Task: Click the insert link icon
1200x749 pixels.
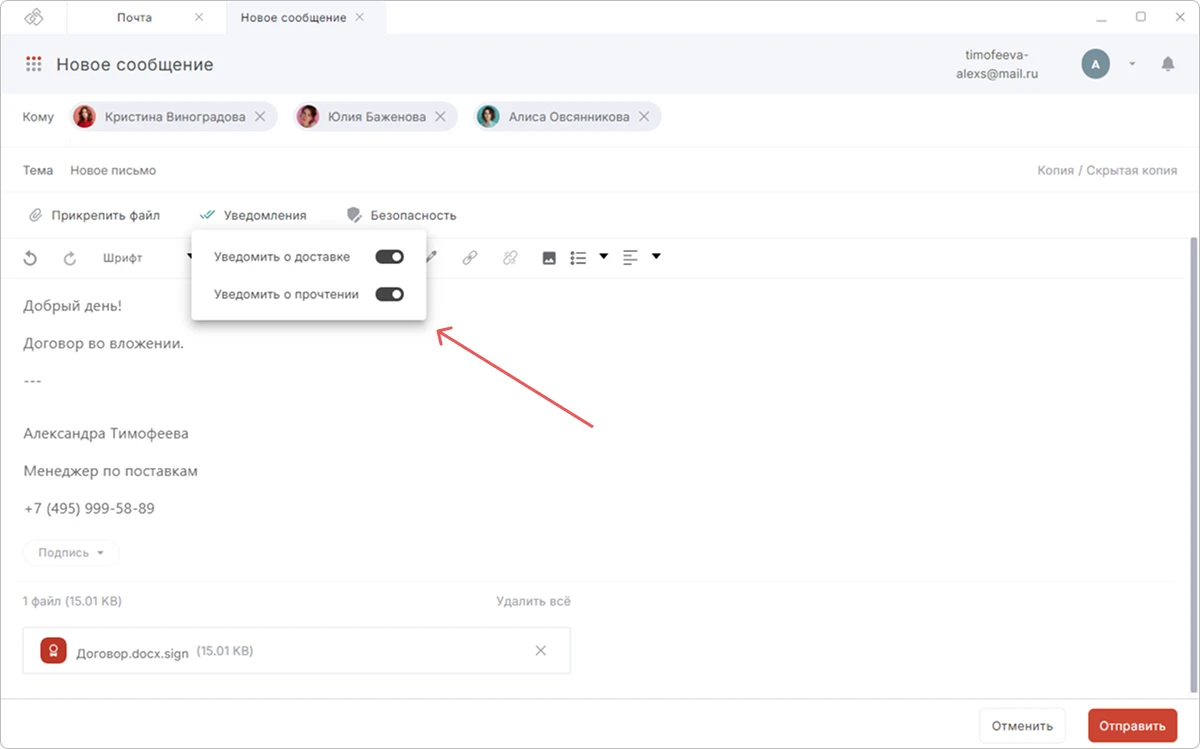Action: pos(469,258)
